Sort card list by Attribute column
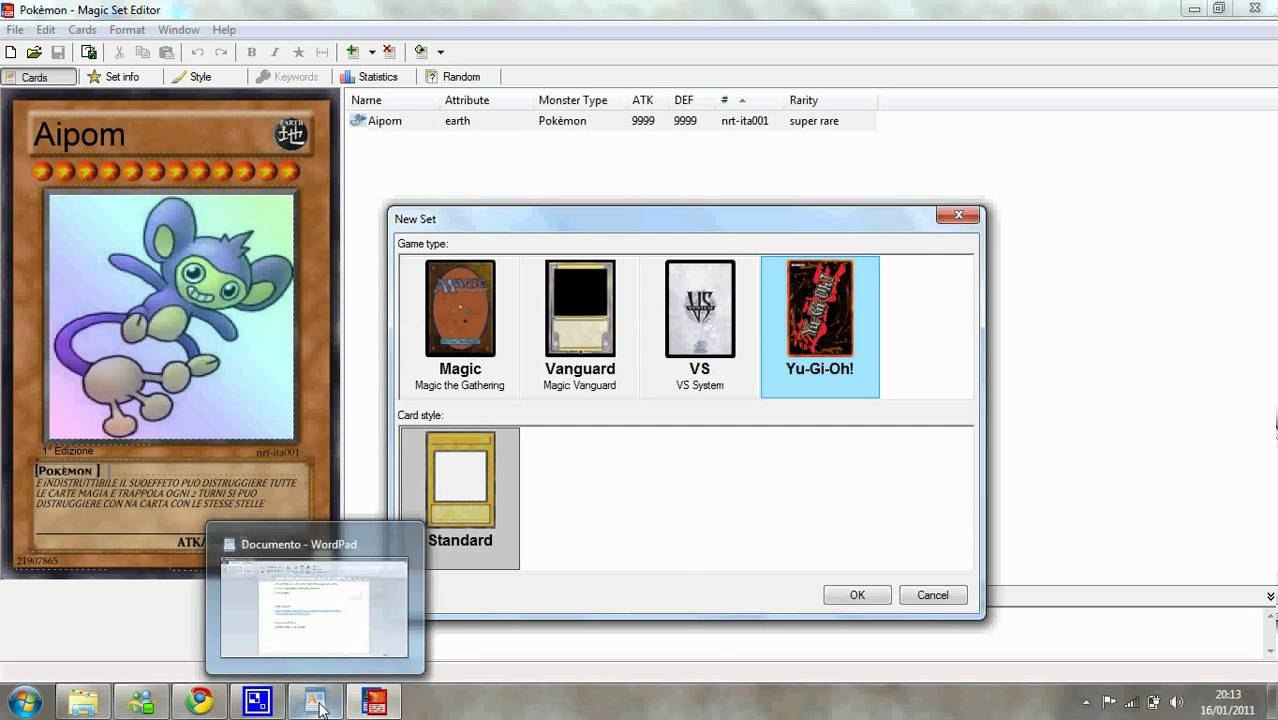The image size is (1278, 720). point(487,100)
